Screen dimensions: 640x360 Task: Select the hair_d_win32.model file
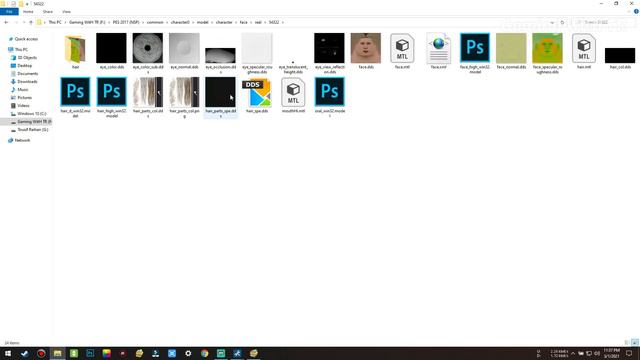click(75, 97)
